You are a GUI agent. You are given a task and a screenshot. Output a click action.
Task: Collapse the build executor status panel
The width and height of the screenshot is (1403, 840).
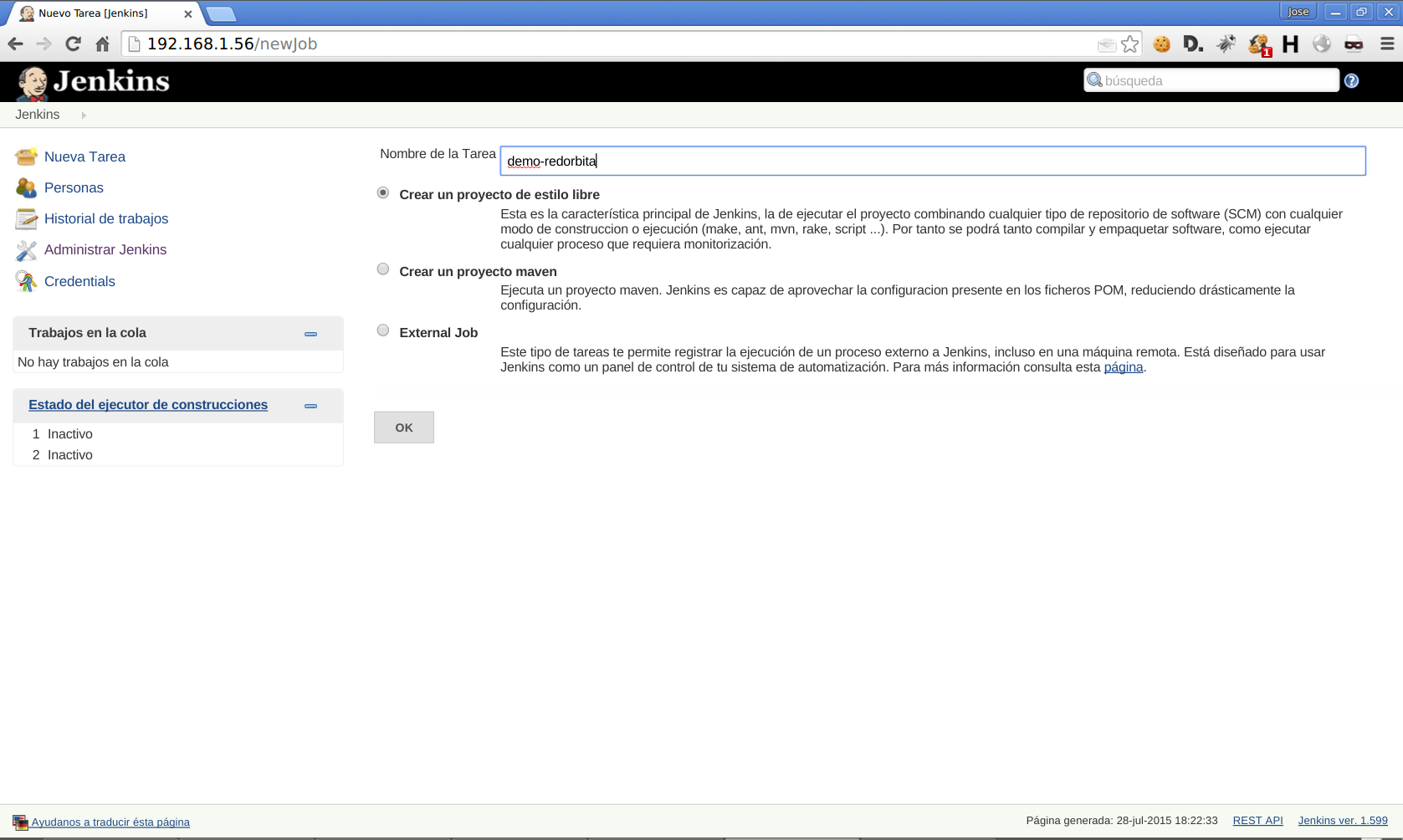pyautogui.click(x=310, y=406)
